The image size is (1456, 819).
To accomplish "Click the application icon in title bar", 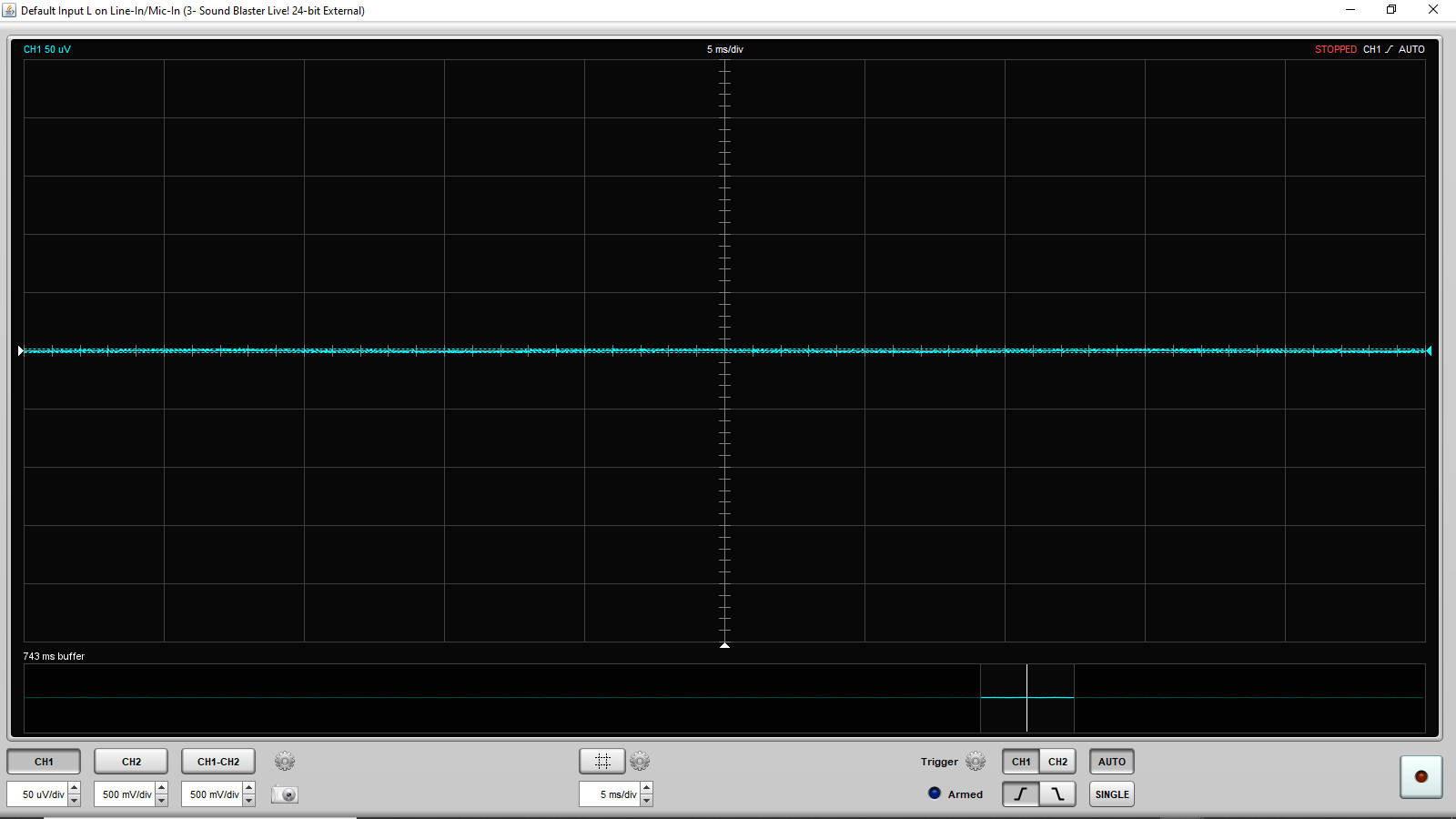I will (9, 10).
